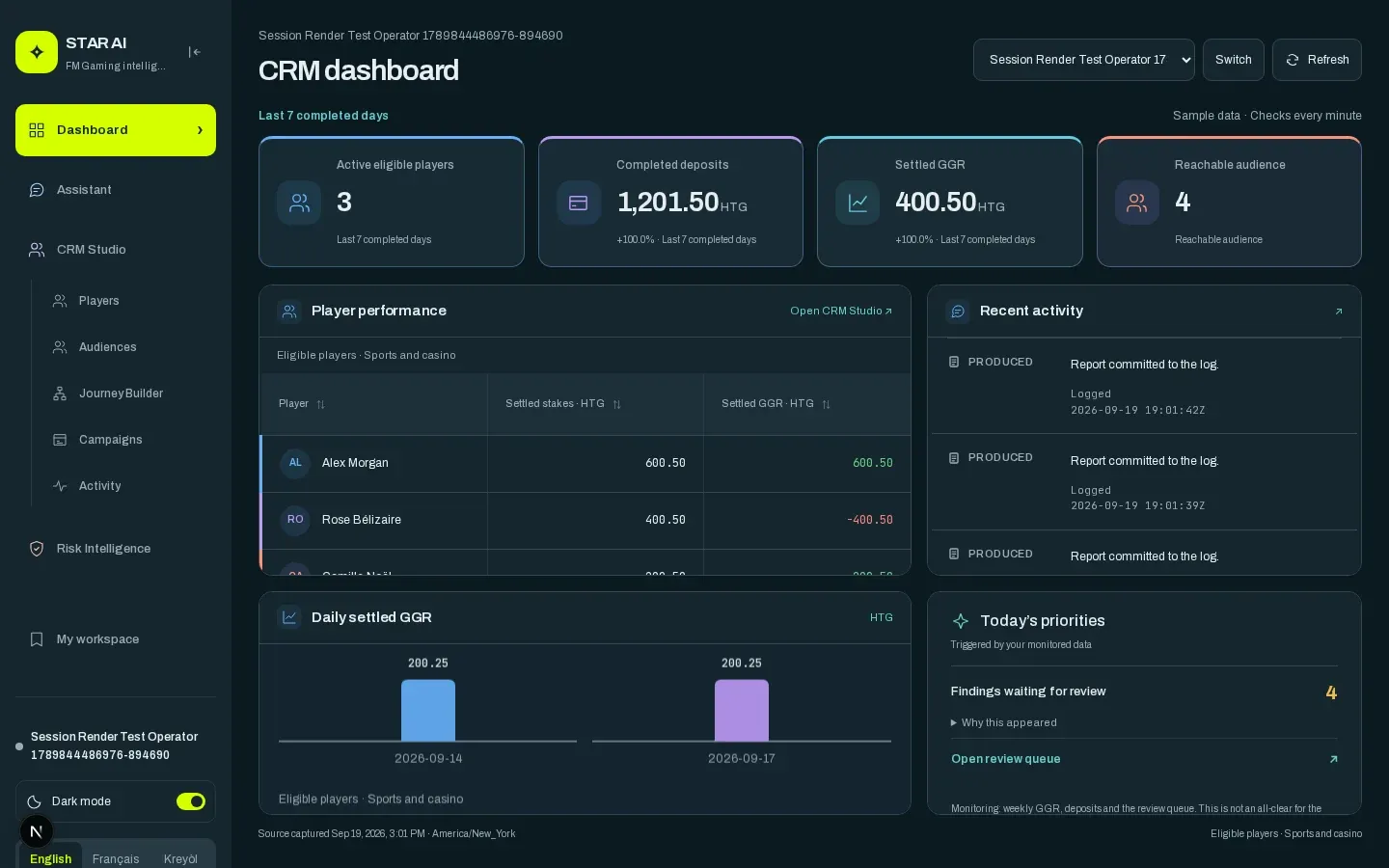Sort by Settled stakes HTG column
The width and height of the screenshot is (1389, 868).
[x=563, y=404]
